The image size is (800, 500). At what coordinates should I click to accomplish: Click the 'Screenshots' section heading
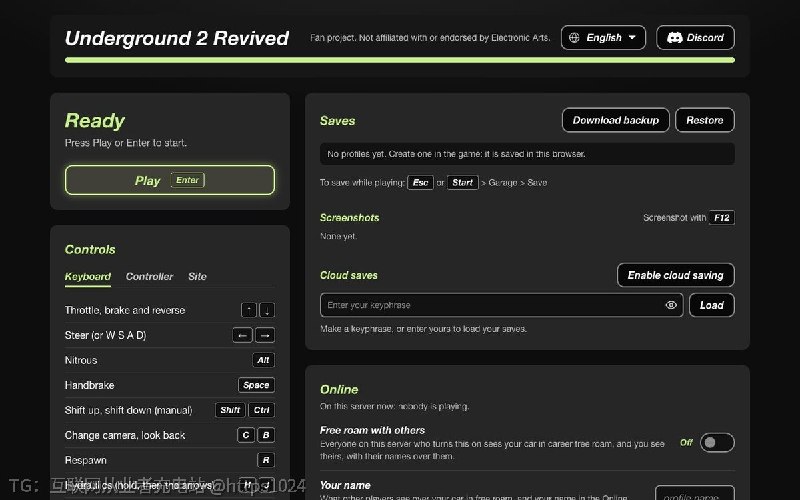pyautogui.click(x=349, y=218)
